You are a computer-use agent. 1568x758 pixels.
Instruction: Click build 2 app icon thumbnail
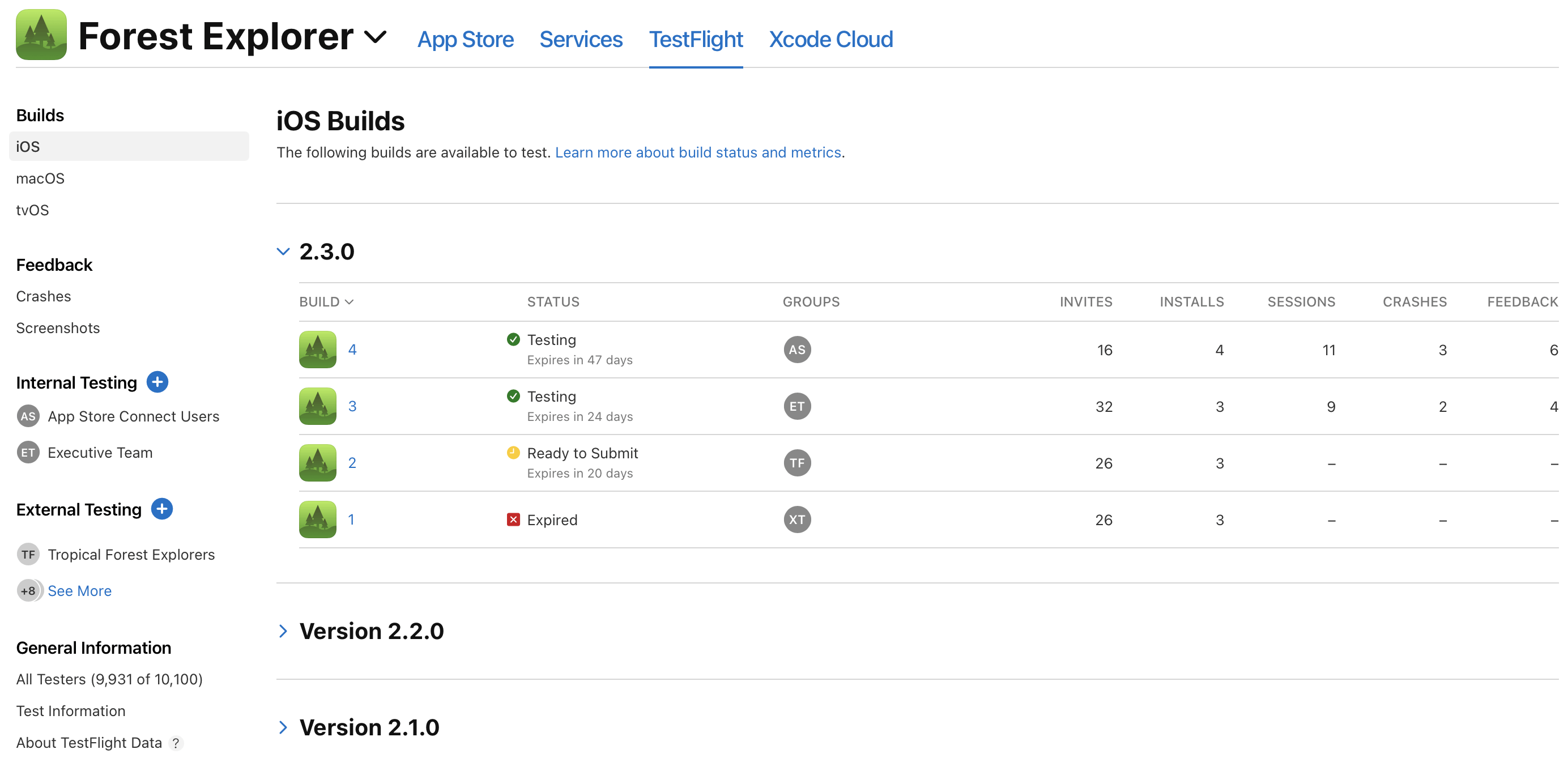(317, 463)
